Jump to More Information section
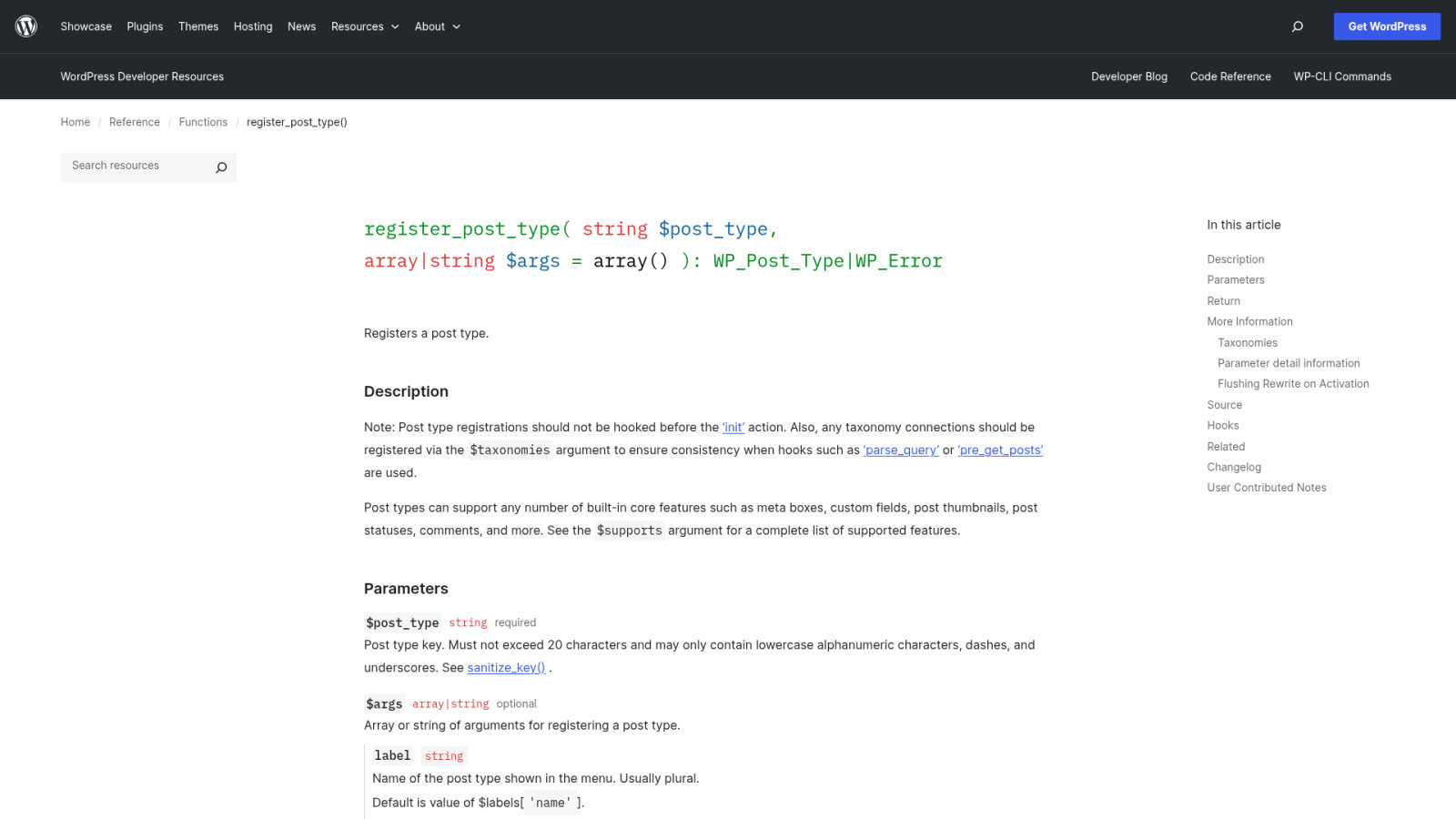Screen dimensions: 1456x819 1249,321
